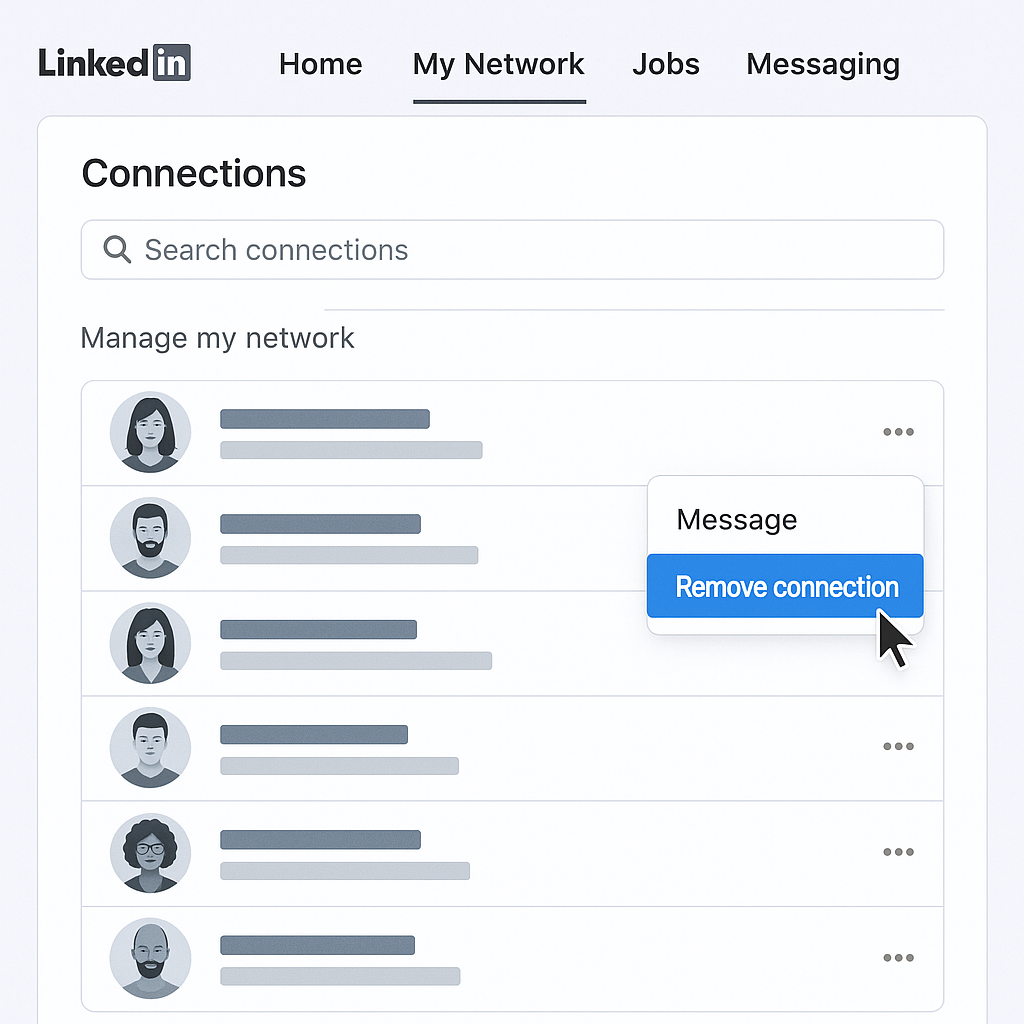Click the bald bearded man's avatar
The image size is (1024, 1024).
(x=150, y=958)
